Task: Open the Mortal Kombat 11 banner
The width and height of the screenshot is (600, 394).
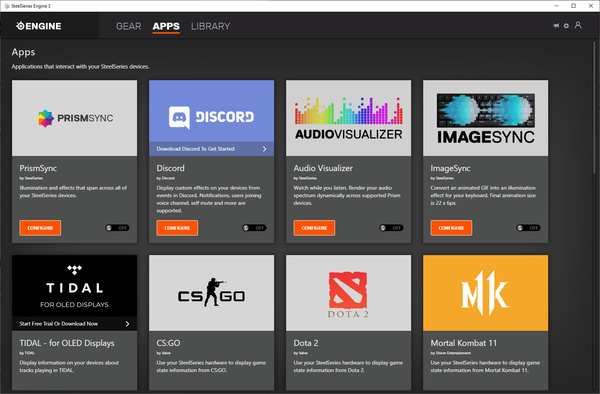Action: (x=486, y=293)
